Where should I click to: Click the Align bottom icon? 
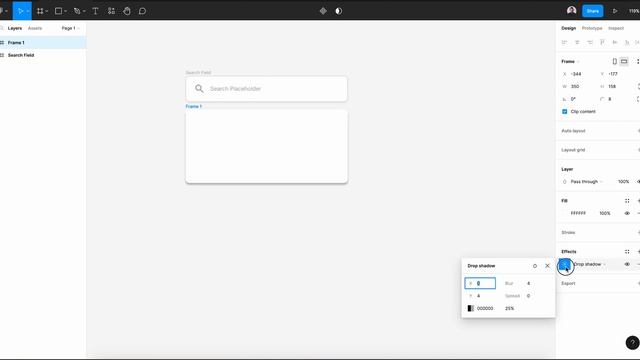pos(627,42)
